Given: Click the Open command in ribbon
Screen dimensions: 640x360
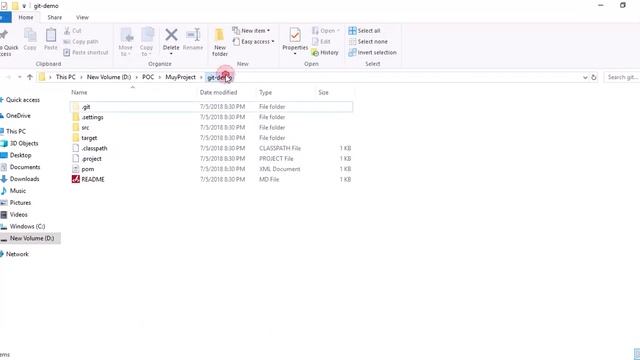Looking at the screenshot, I should click(325, 31).
